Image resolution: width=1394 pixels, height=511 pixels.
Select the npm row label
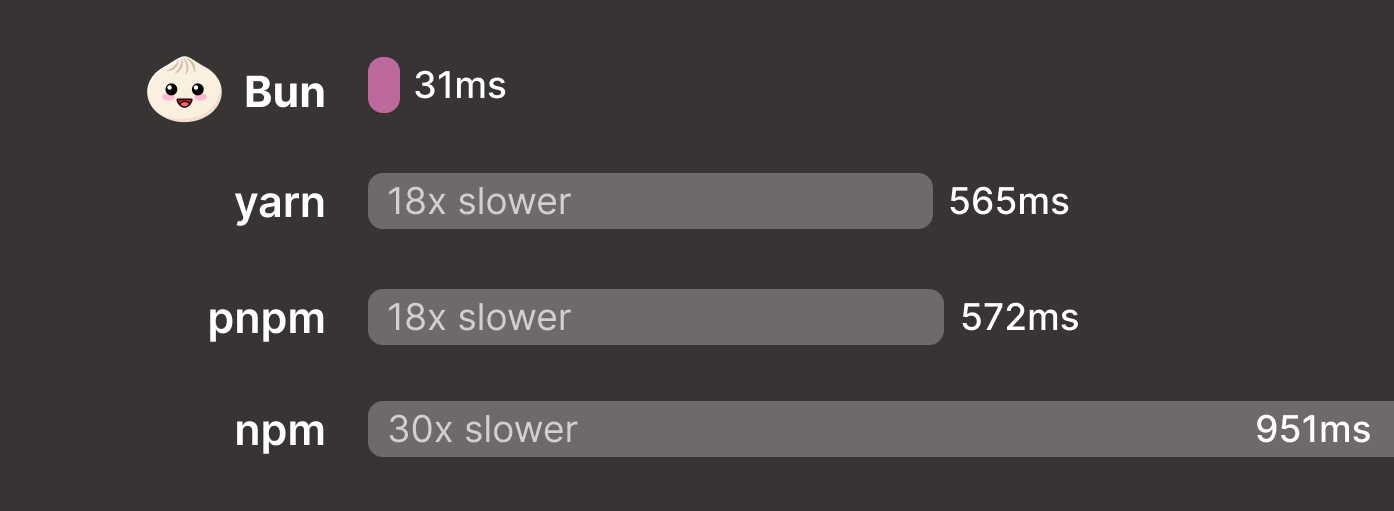coord(280,431)
